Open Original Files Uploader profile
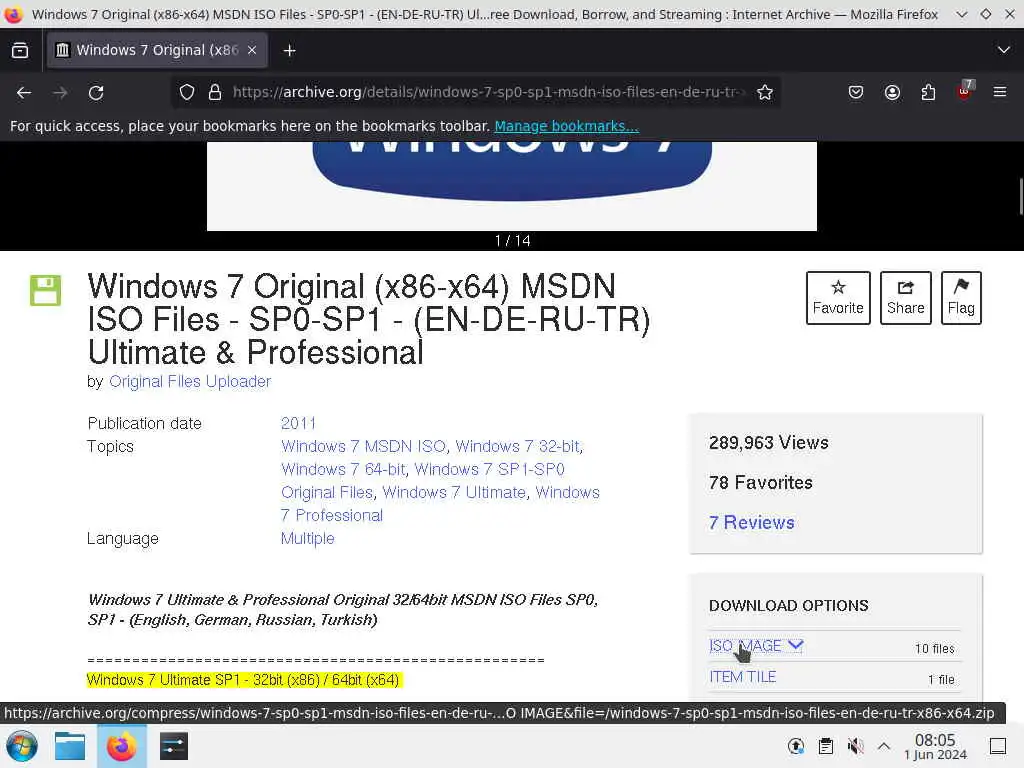The image size is (1024, 768). [190, 381]
